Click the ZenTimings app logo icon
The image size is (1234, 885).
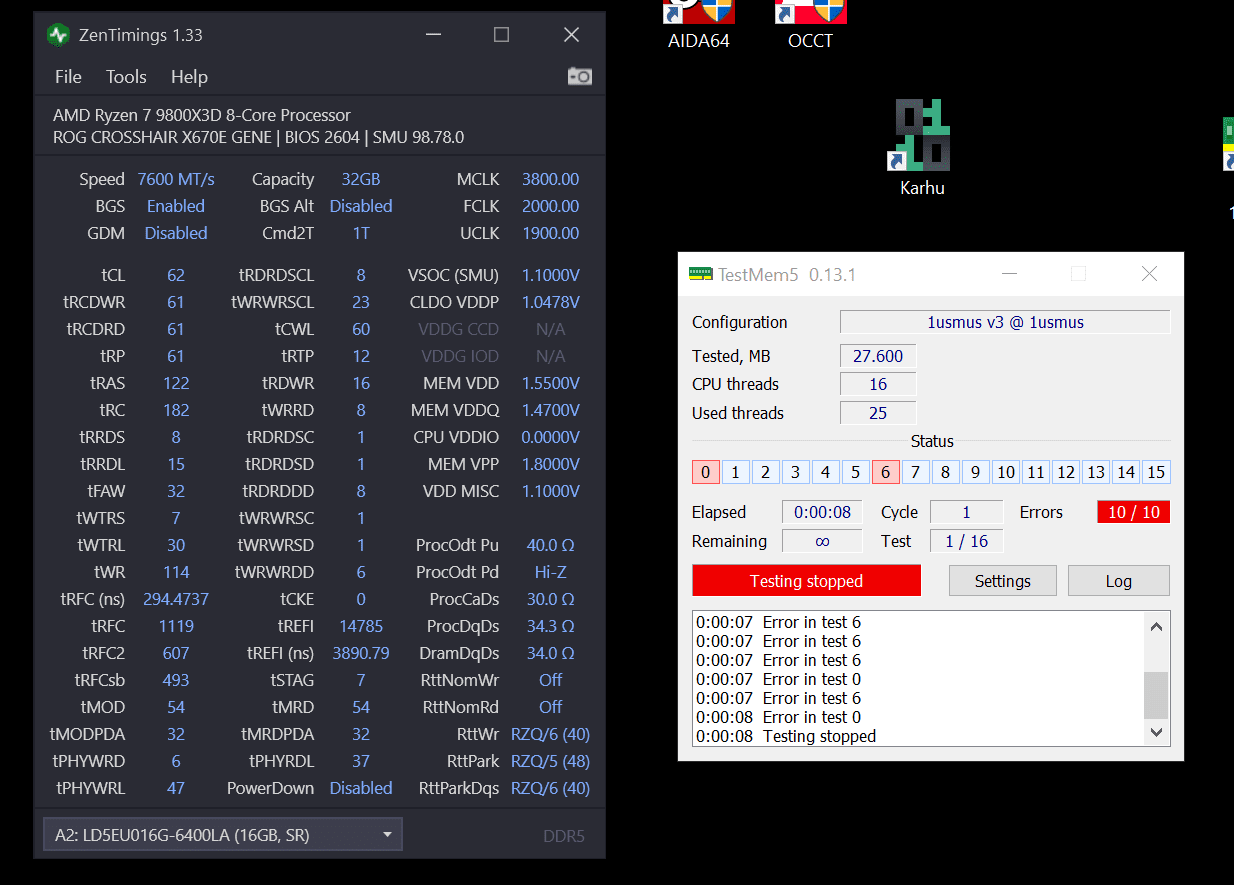point(59,35)
